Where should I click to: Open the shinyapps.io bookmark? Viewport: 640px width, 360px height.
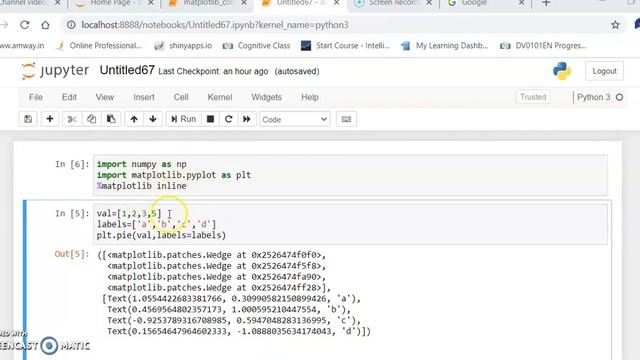click(x=184, y=46)
